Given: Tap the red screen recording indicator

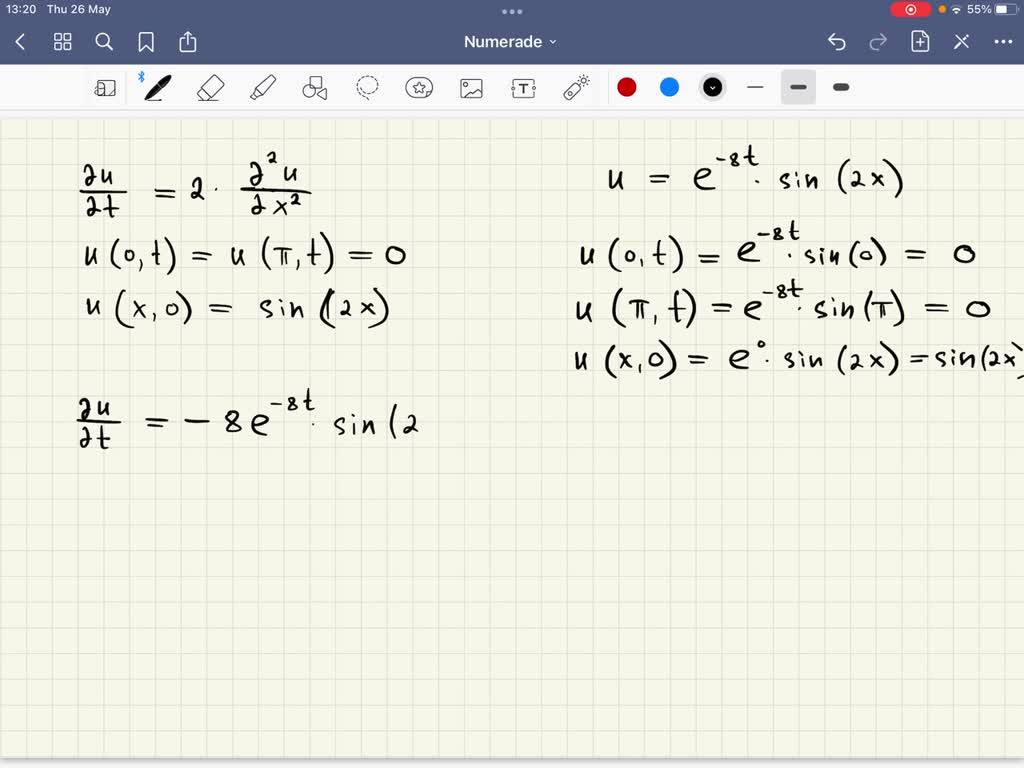Looking at the screenshot, I should click(910, 10).
